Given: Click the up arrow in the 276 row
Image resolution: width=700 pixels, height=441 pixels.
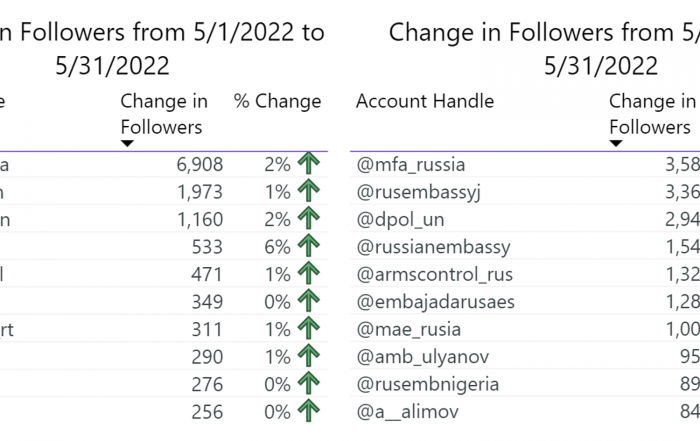Looking at the screenshot, I should click(308, 383).
